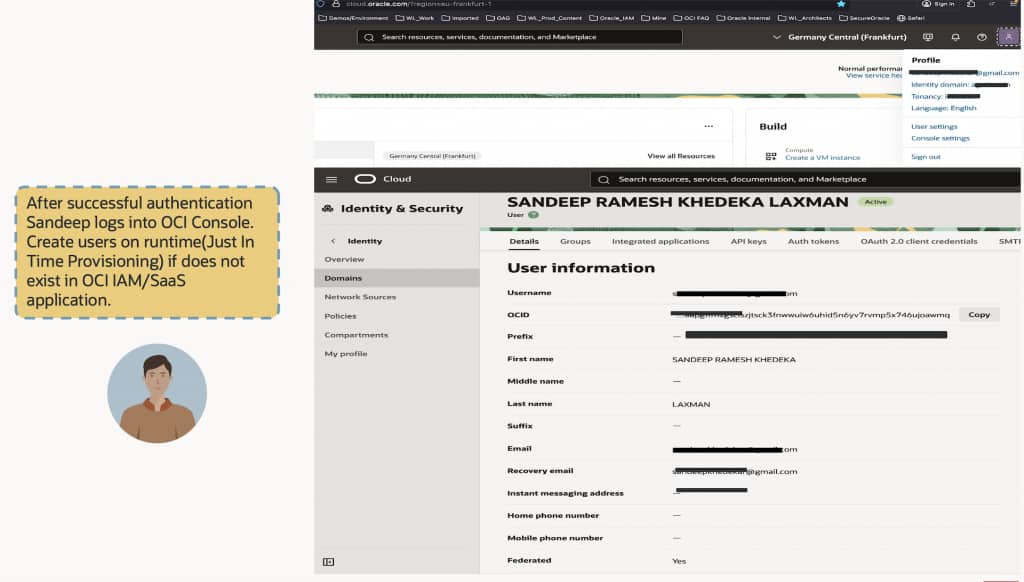Viewport: 1024px width, 582px height.
Task: Open the three-dot more options menu
Action: 709,126
